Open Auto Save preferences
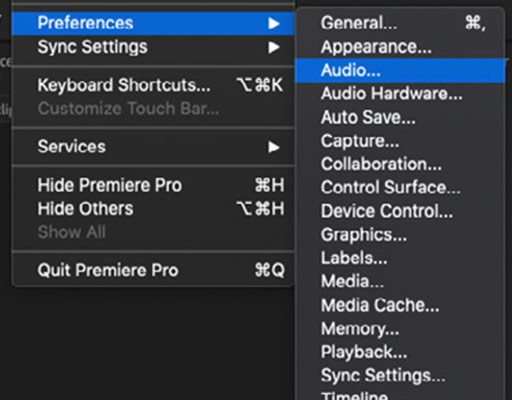 [400, 117]
